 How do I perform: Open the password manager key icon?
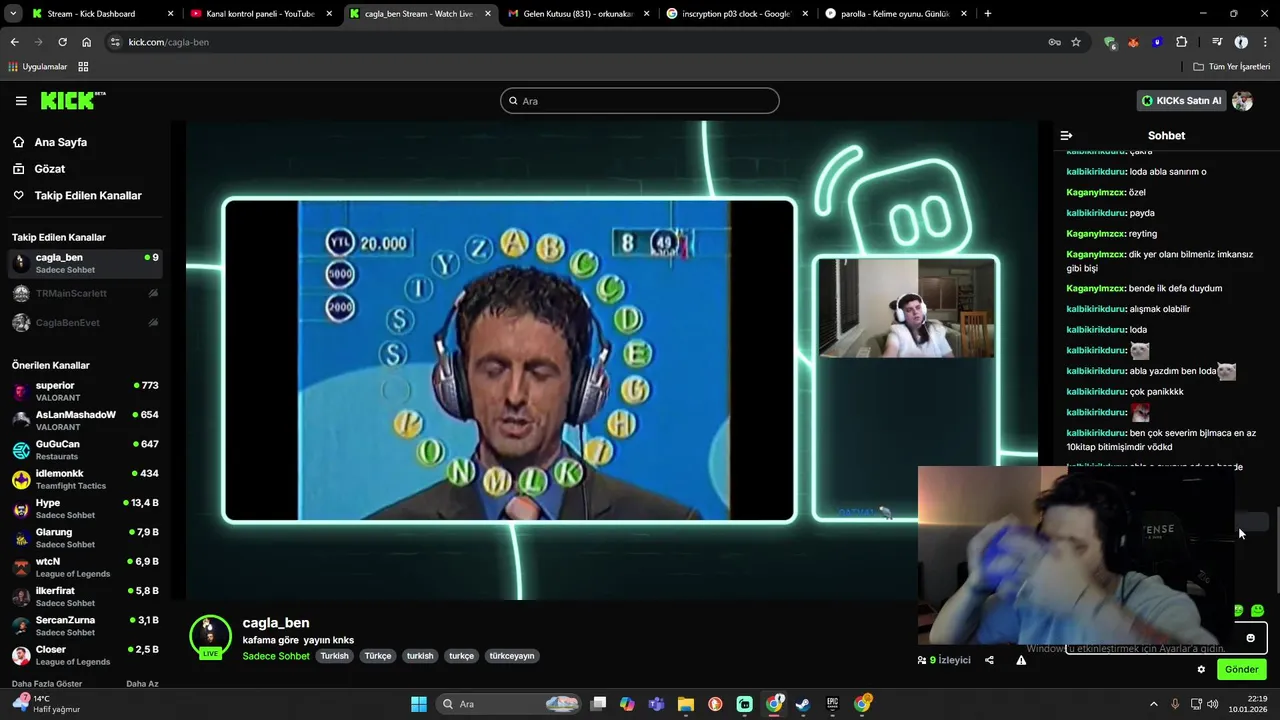click(1054, 42)
